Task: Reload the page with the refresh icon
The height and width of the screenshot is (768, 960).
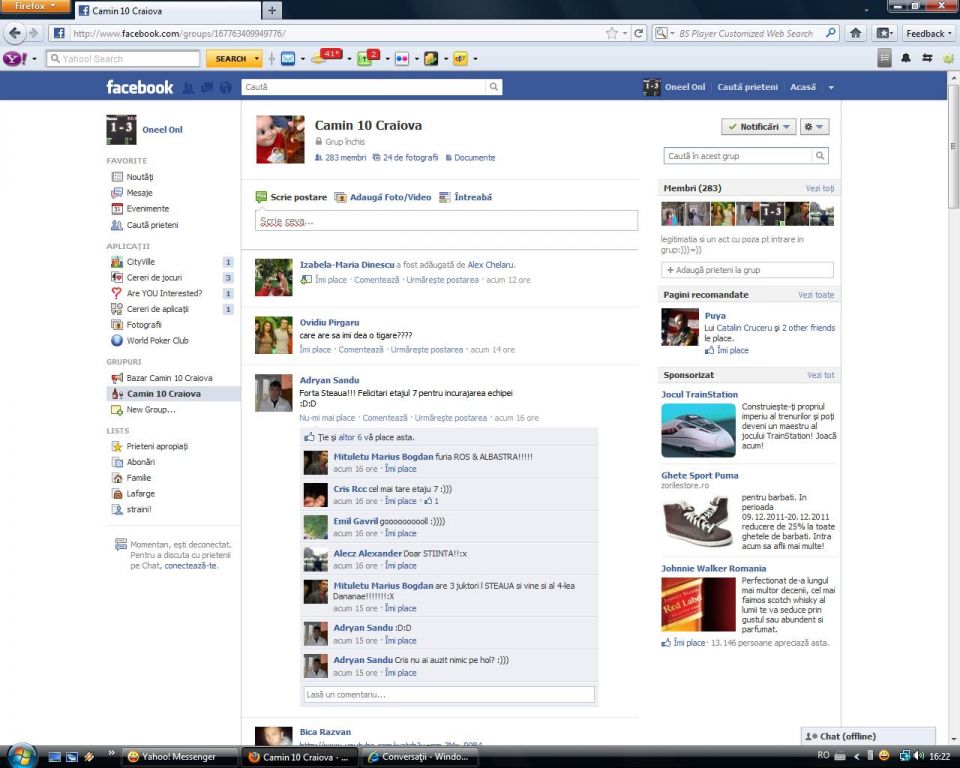Action: pos(639,33)
